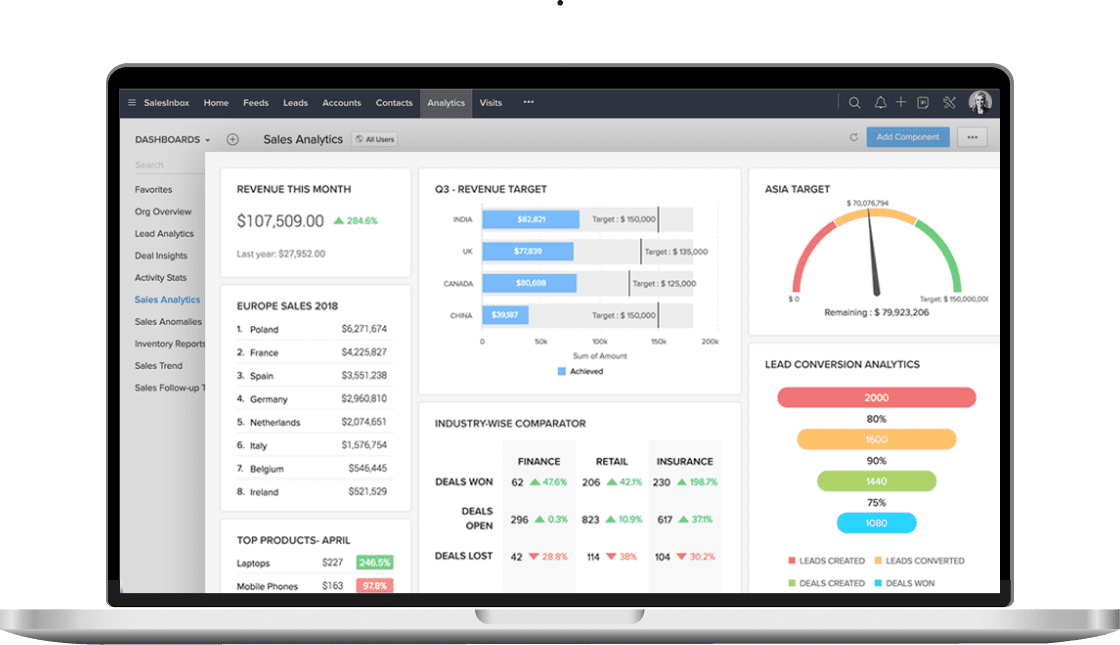Screen dimensions: 1120x645
Task: Switch to the Leads tab
Action: (295, 103)
